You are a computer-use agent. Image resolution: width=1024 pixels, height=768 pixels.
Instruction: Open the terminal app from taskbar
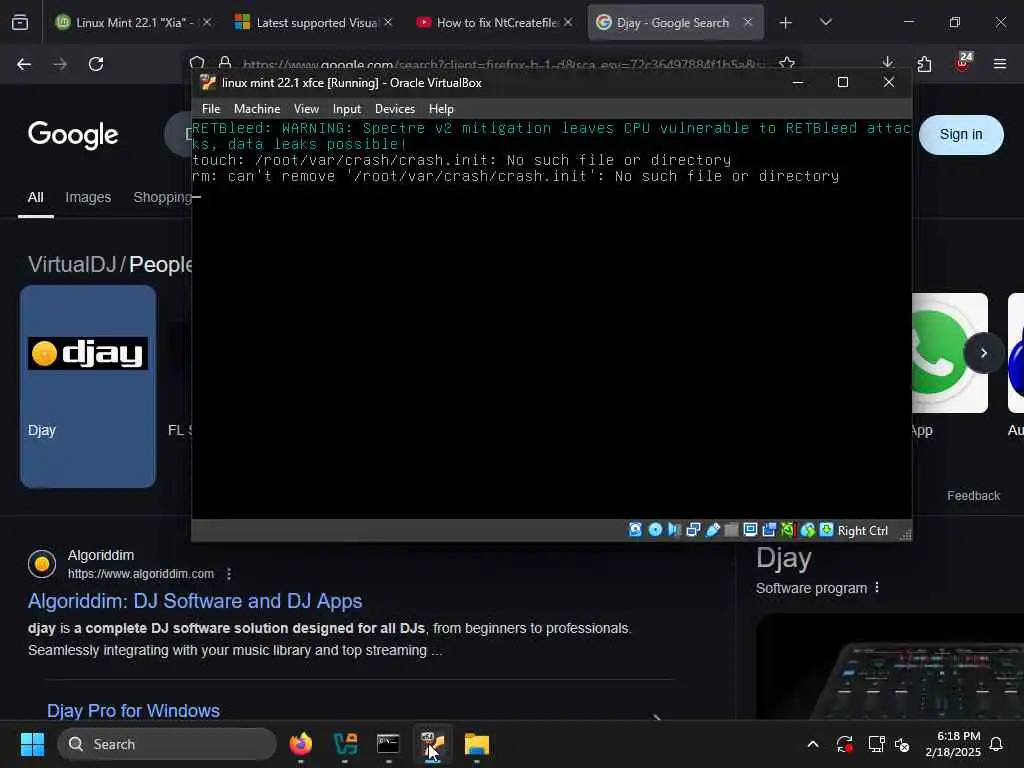point(389,744)
